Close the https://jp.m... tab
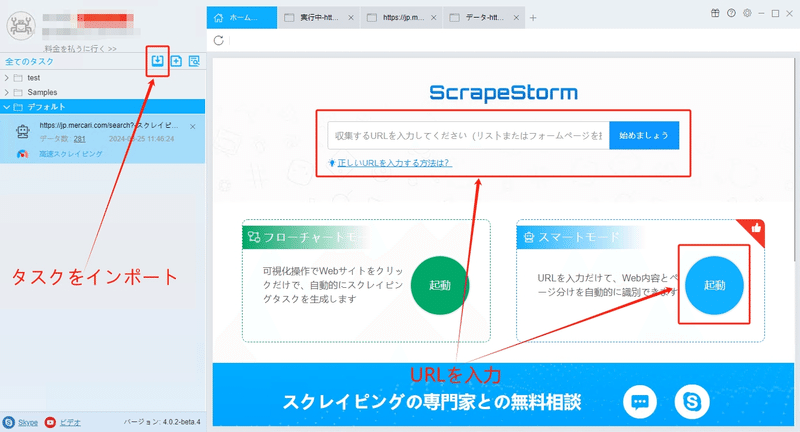 [x=434, y=18]
